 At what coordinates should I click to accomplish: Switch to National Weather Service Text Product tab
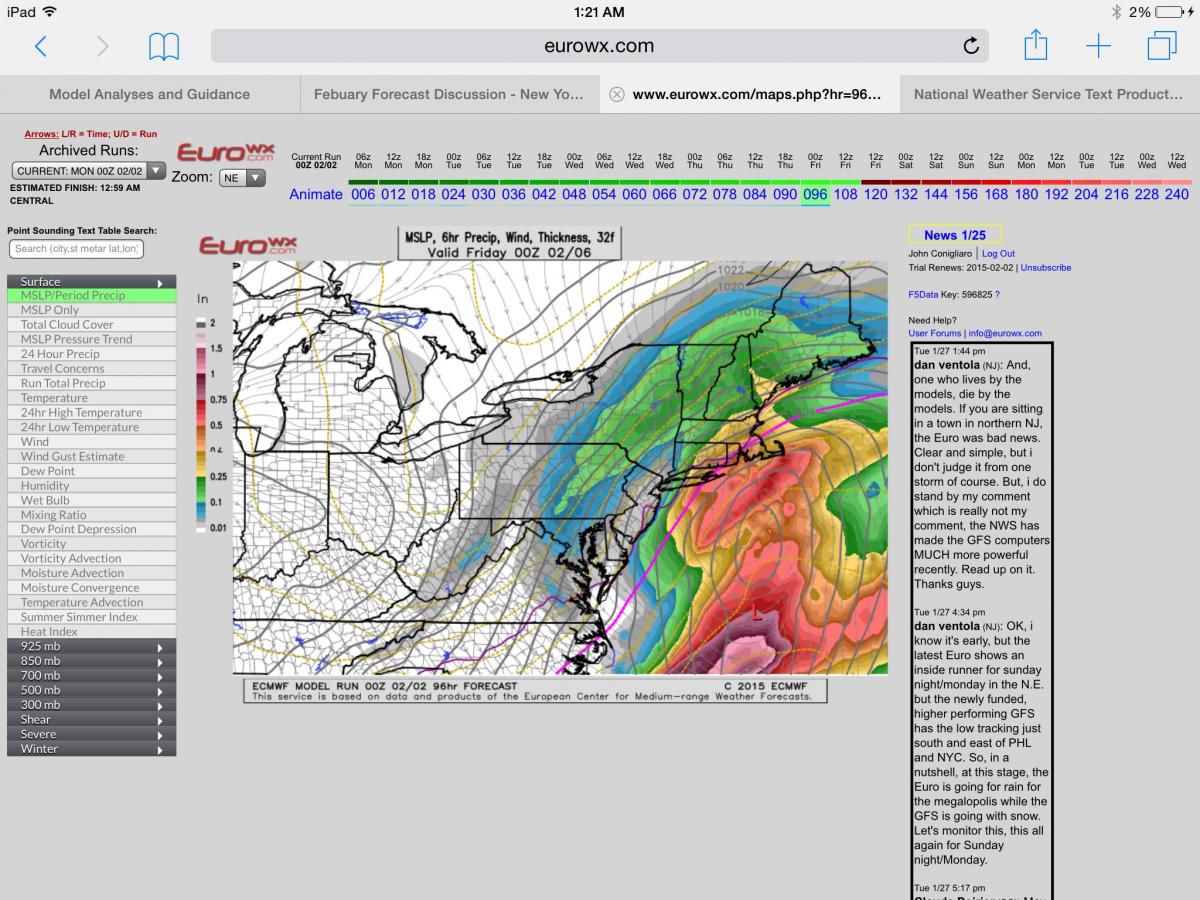tap(1048, 94)
